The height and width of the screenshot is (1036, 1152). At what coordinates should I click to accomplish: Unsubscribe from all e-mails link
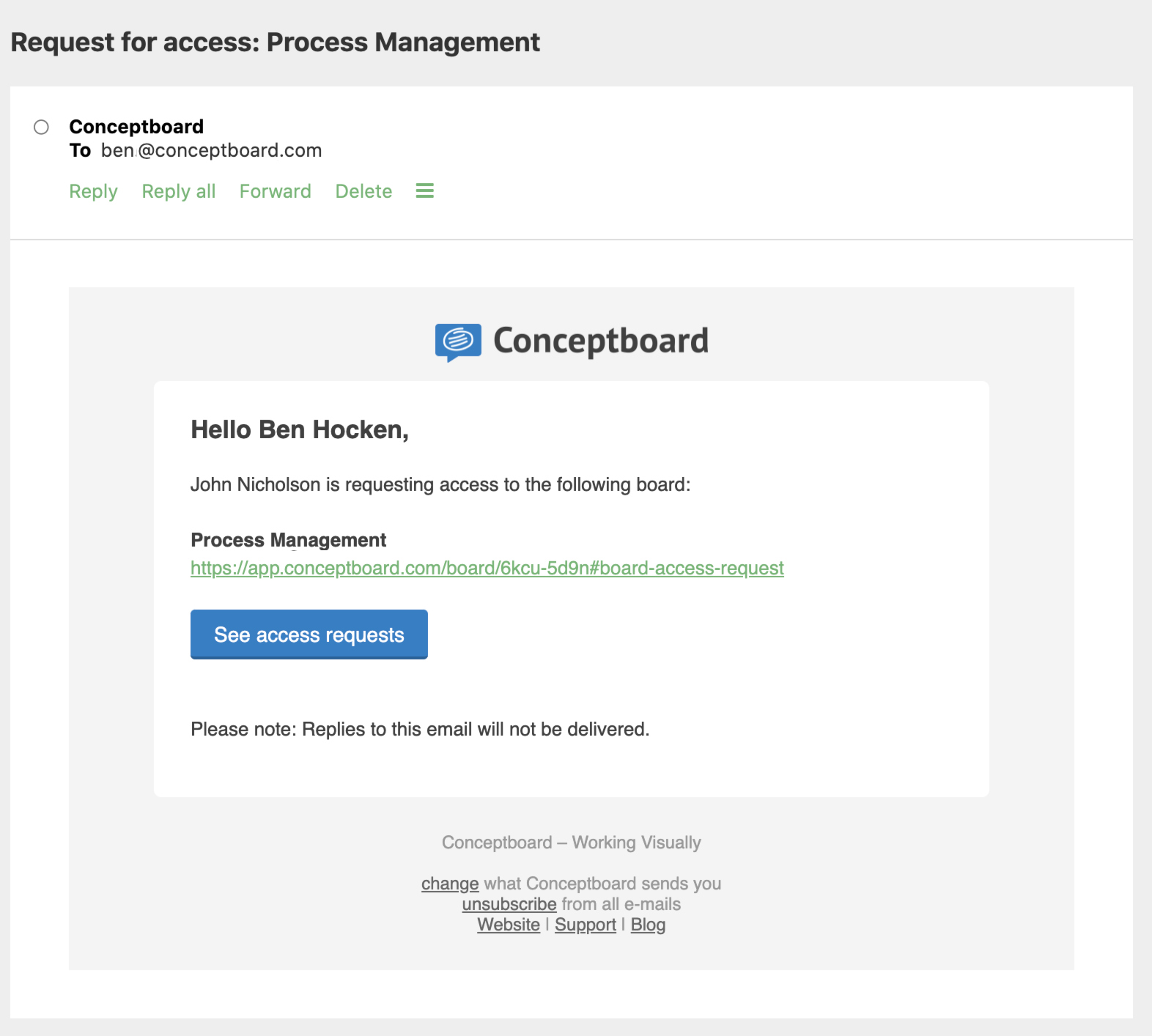(509, 904)
